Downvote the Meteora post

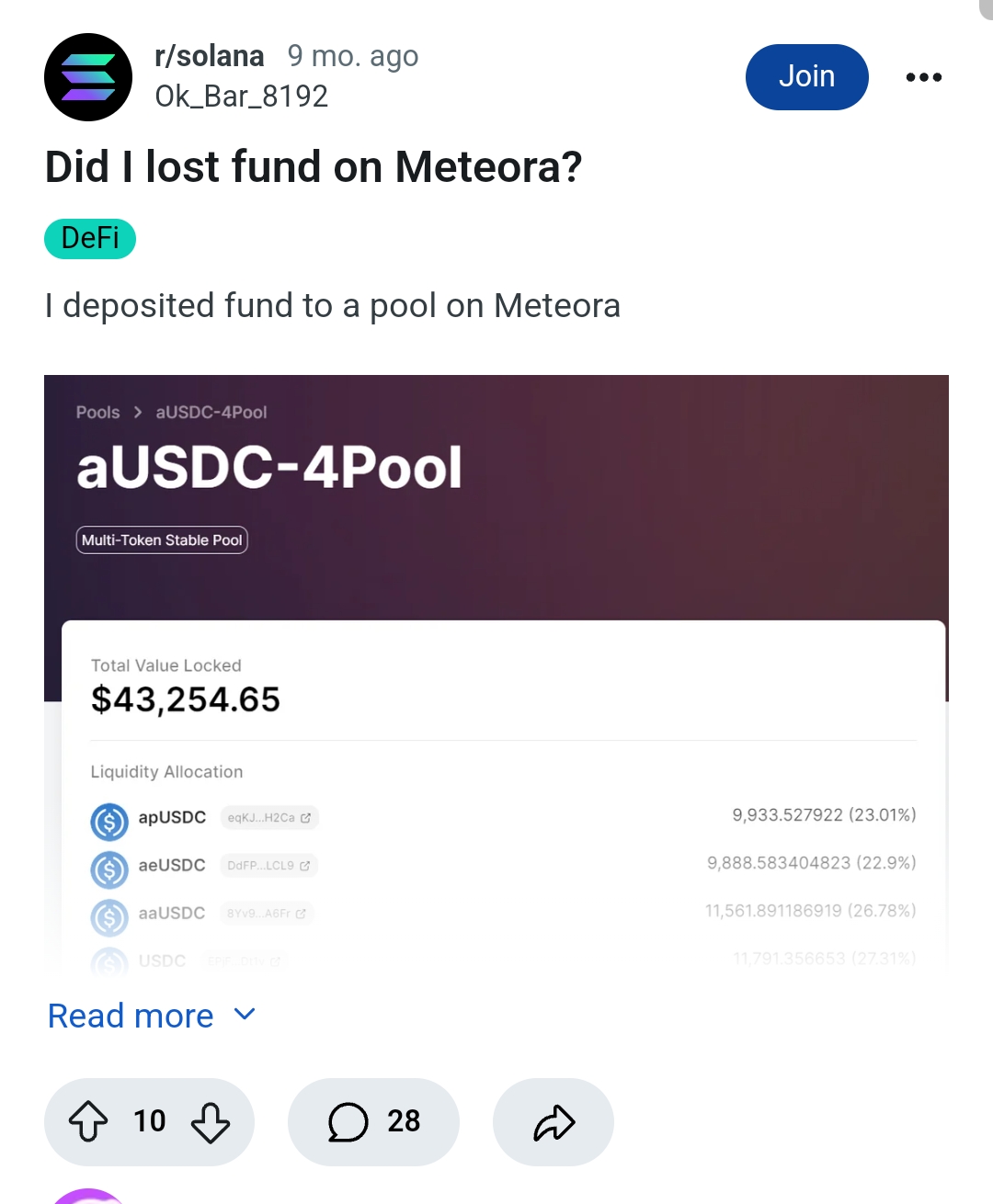pyautogui.click(x=211, y=1122)
